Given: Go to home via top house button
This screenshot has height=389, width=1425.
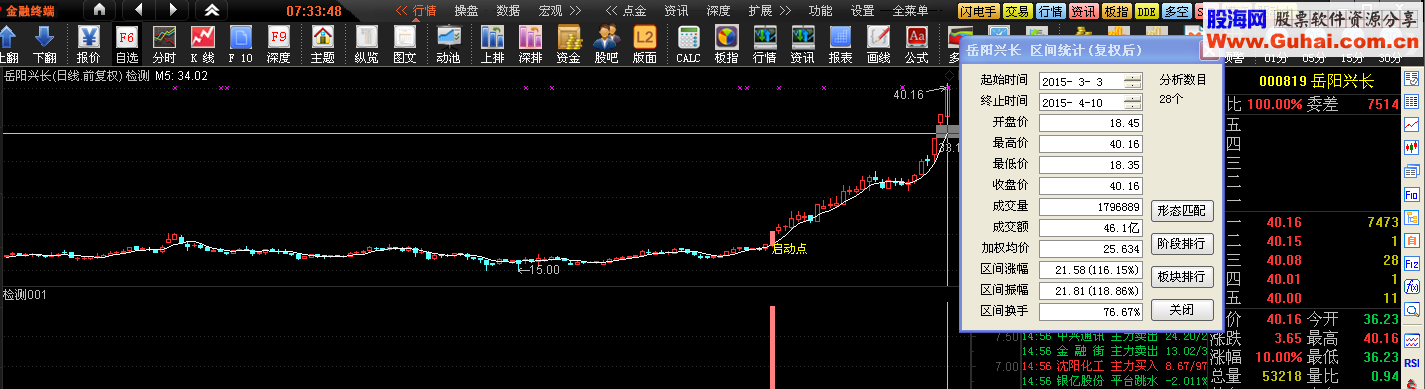Looking at the screenshot, I should coord(99,10).
